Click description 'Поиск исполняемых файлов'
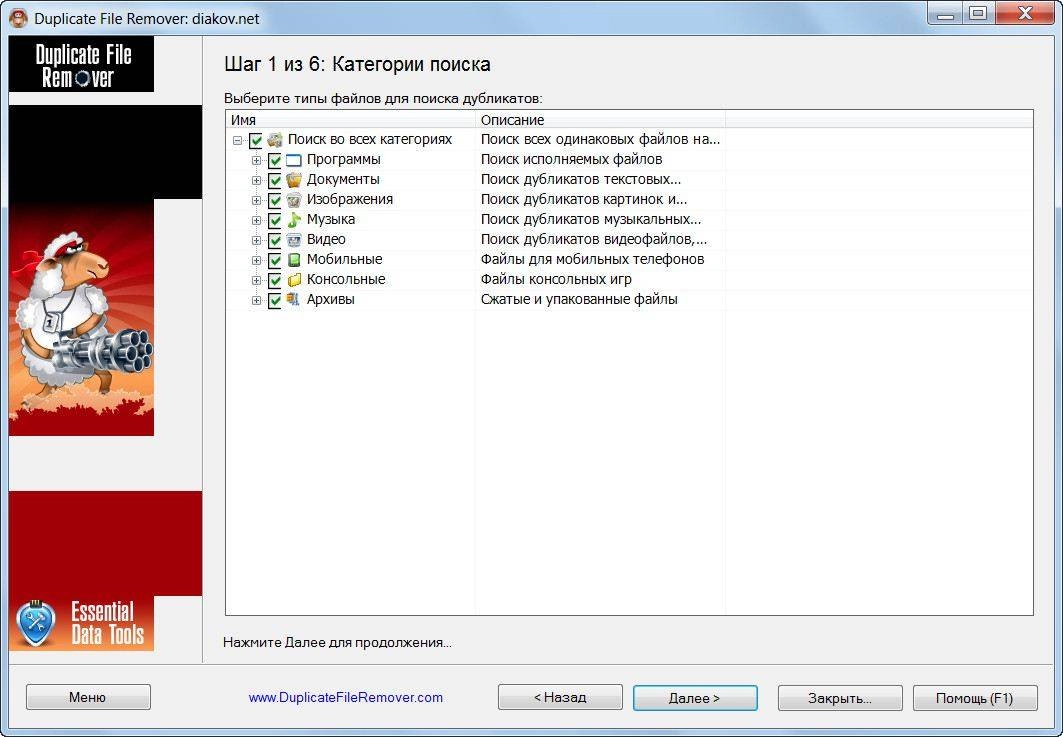 click(x=571, y=159)
